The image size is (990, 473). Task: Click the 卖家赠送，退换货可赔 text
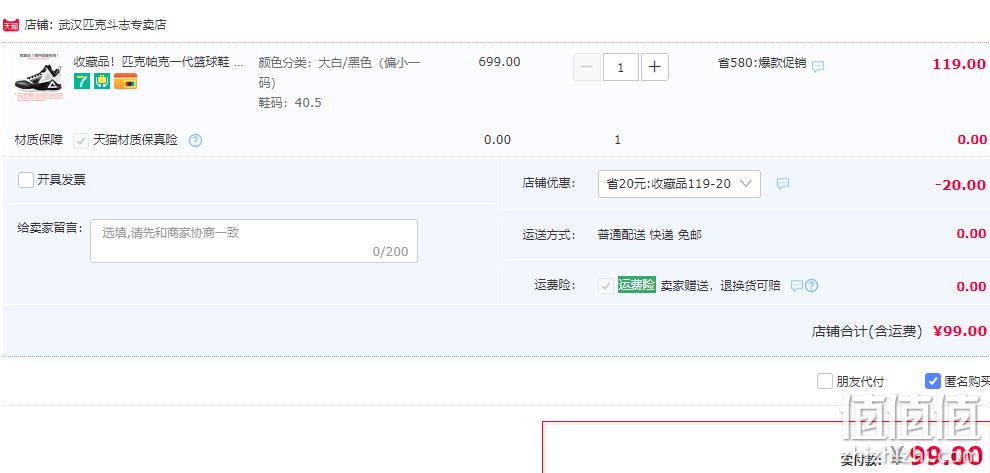point(720,285)
